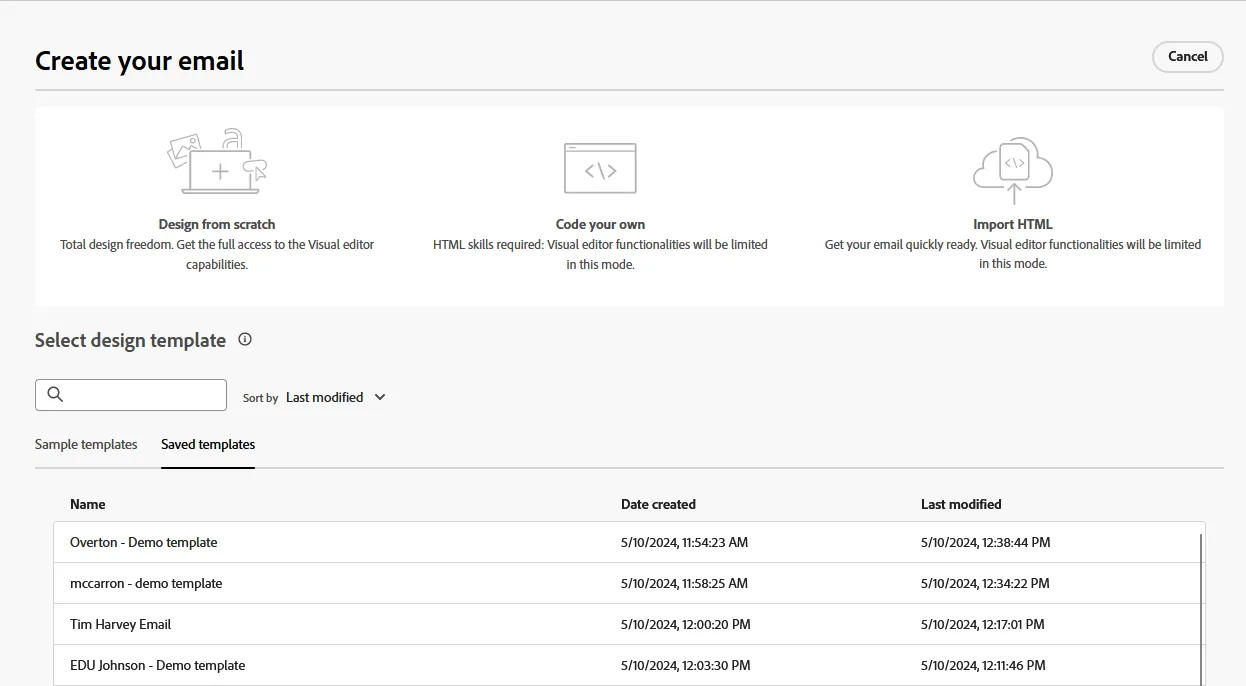Click the Design from scratch illustration icon
1246x686 pixels.
tap(217, 161)
